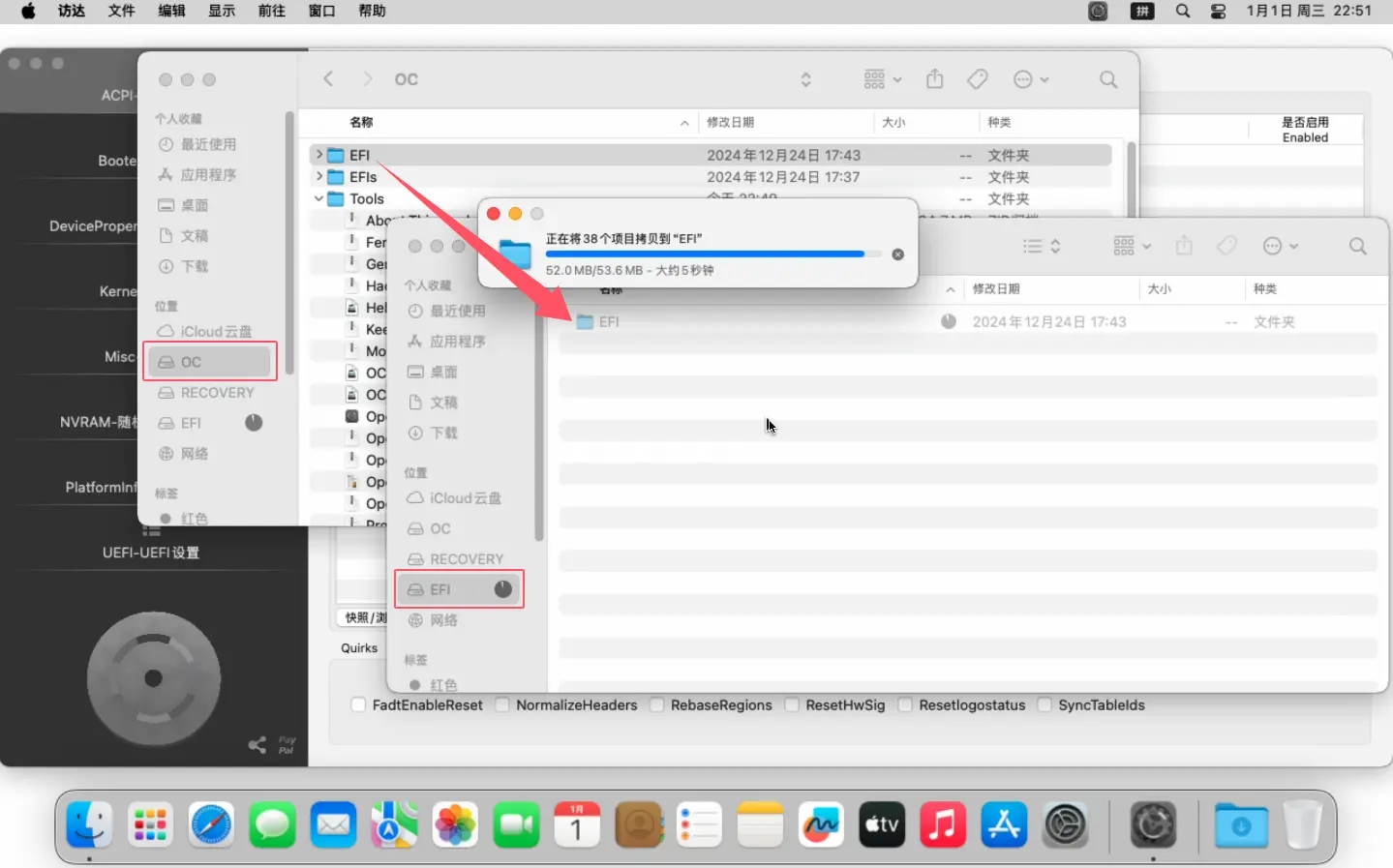Screen dimensions: 1393x868
Task: Open group-by dropdown in OC Finder toolbar
Action: [x=883, y=79]
